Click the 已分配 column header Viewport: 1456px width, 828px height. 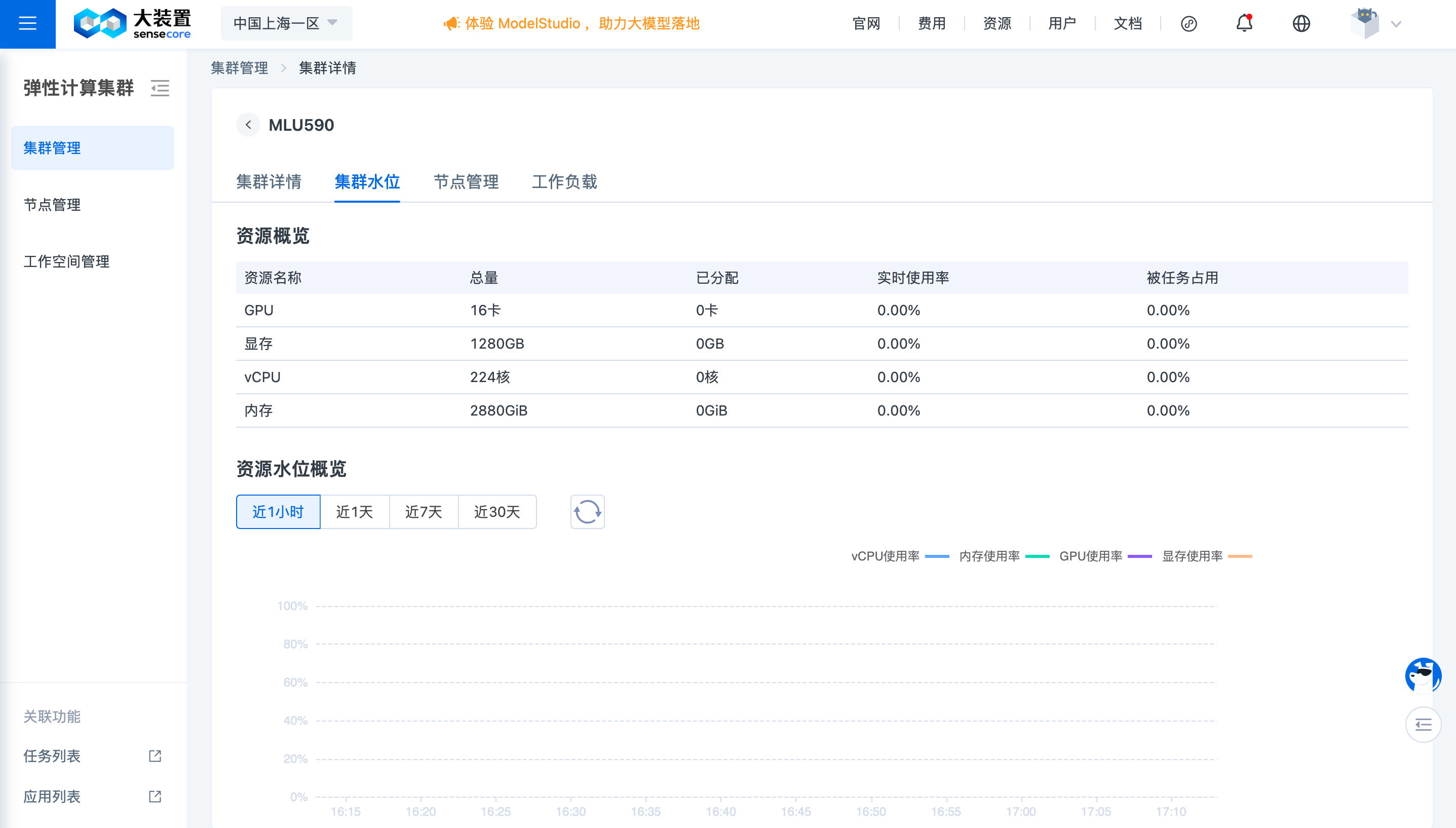pyautogui.click(x=717, y=278)
